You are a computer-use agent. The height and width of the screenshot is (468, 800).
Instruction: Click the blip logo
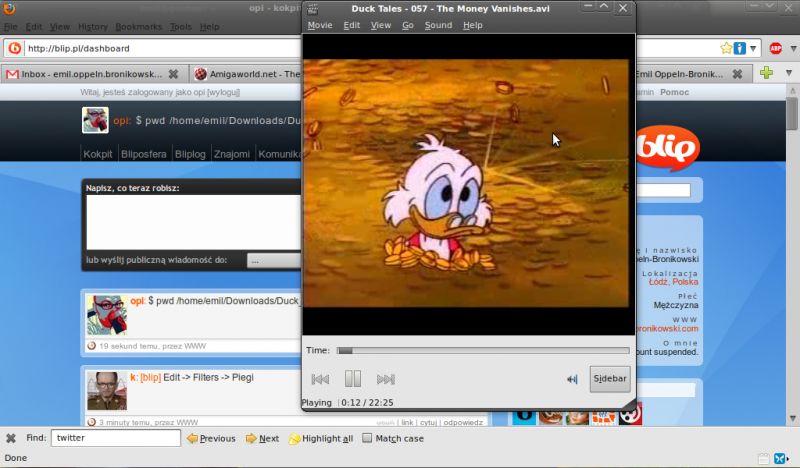click(x=668, y=147)
